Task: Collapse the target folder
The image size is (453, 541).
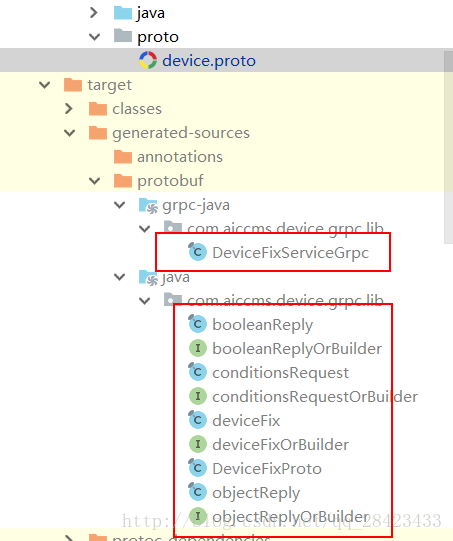Action: pyautogui.click(x=45, y=85)
